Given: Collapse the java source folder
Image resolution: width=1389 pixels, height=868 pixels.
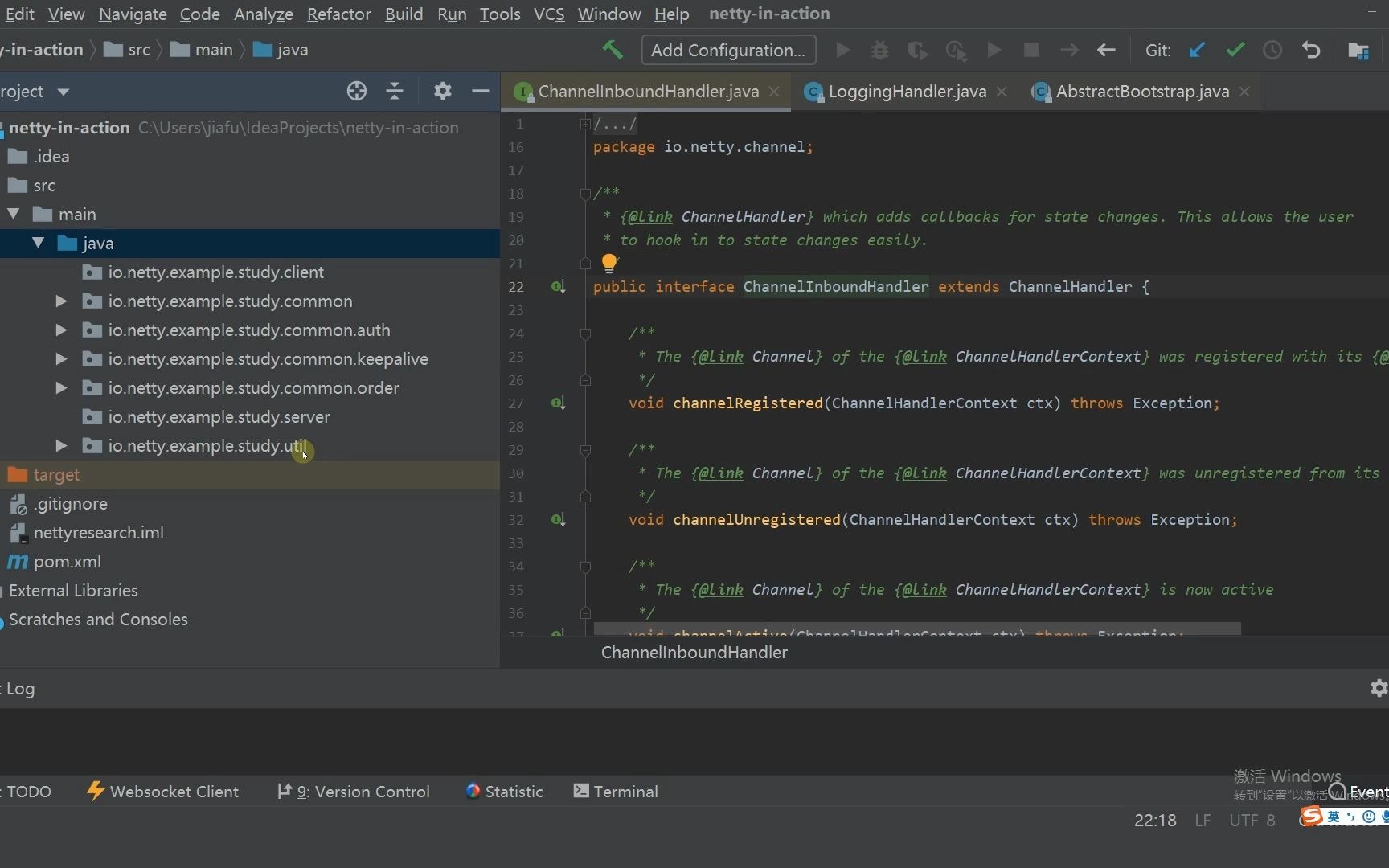Looking at the screenshot, I should click(x=38, y=244).
